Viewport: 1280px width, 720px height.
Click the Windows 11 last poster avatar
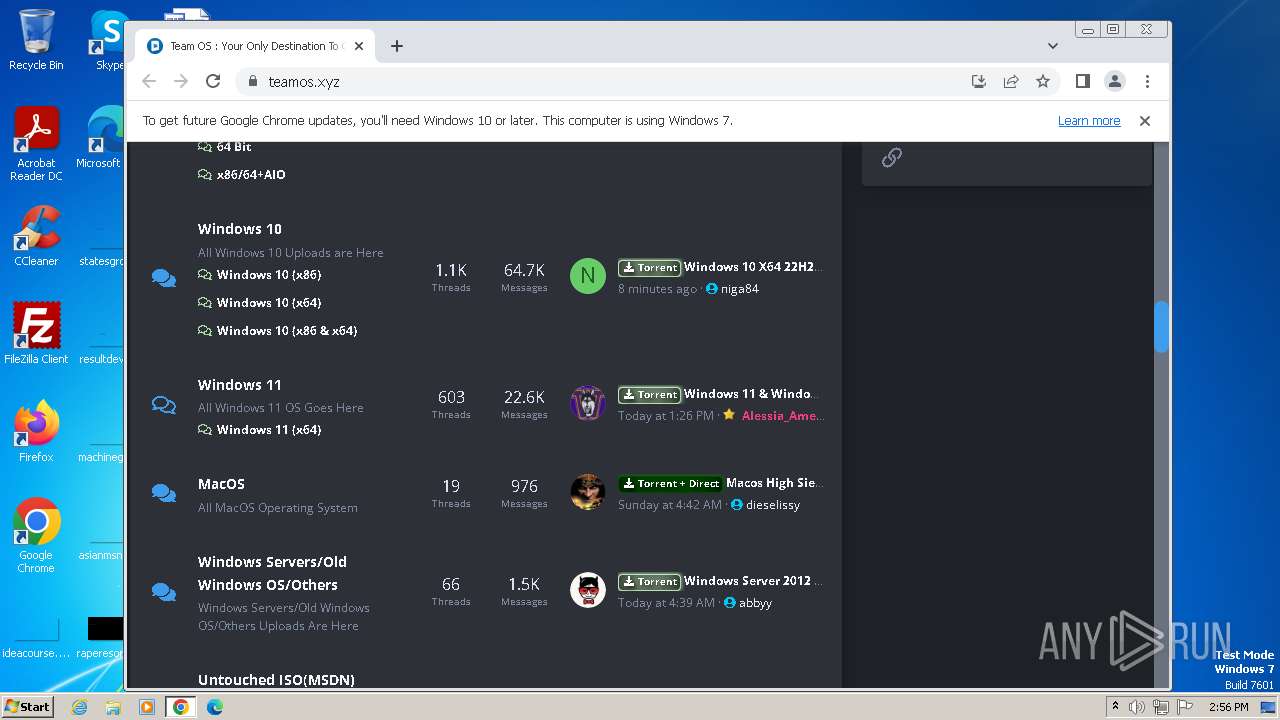(588, 403)
